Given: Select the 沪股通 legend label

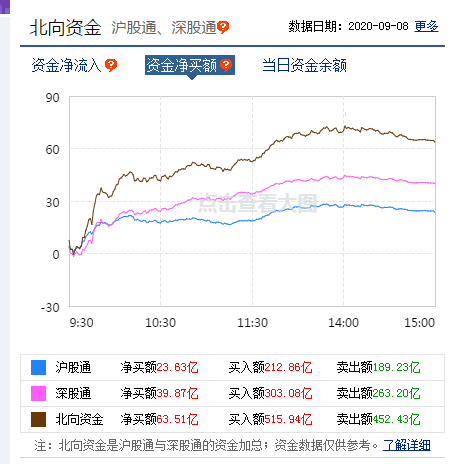Looking at the screenshot, I should point(73,367).
